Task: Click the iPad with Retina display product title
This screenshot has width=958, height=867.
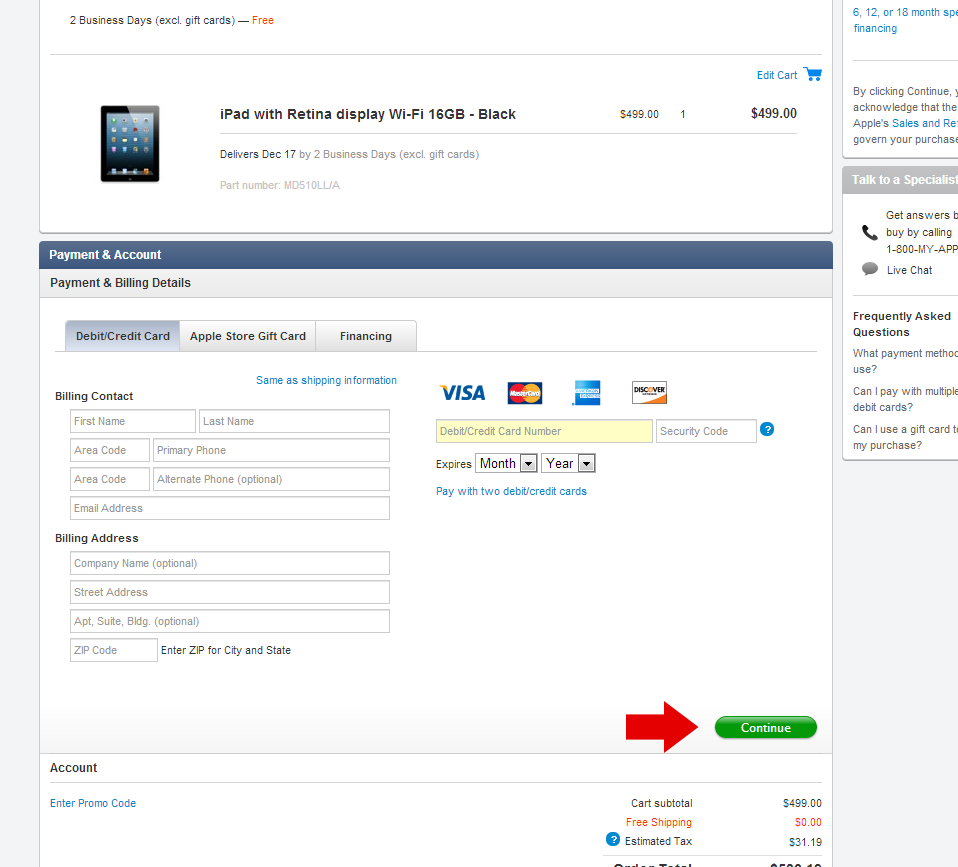Action: (x=368, y=114)
